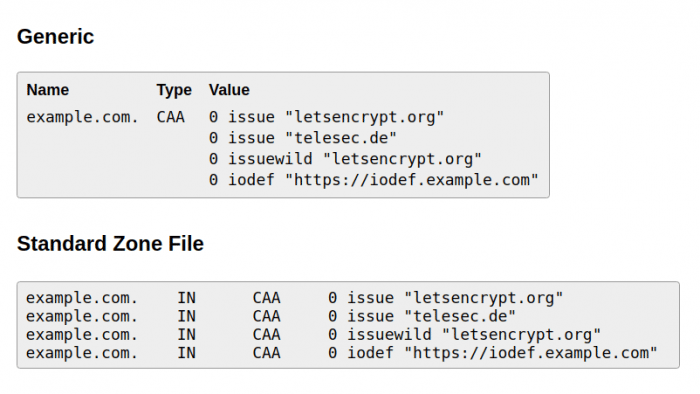Click the Value column header

229,90
